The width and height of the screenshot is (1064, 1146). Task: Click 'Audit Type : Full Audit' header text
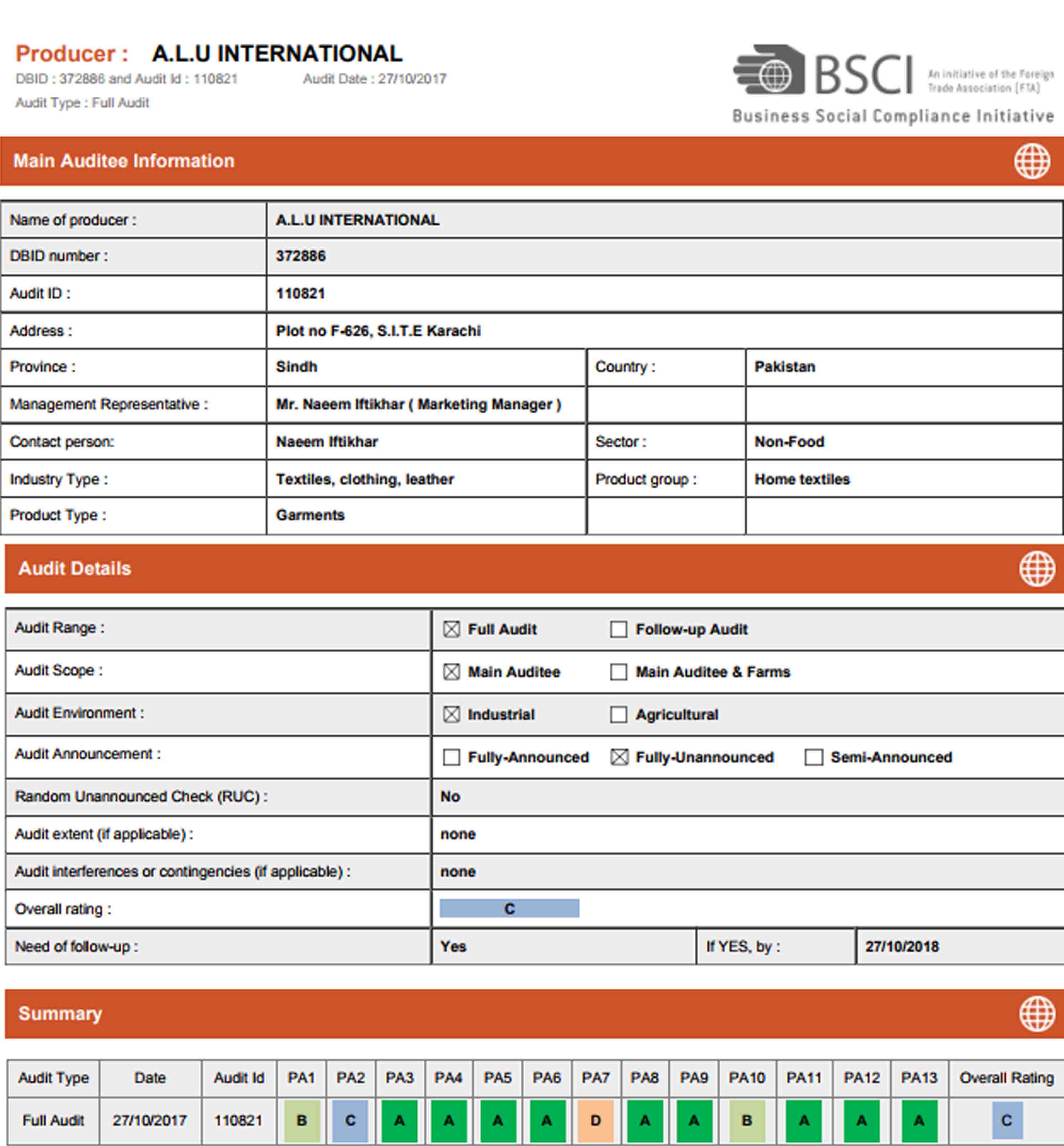[82, 103]
